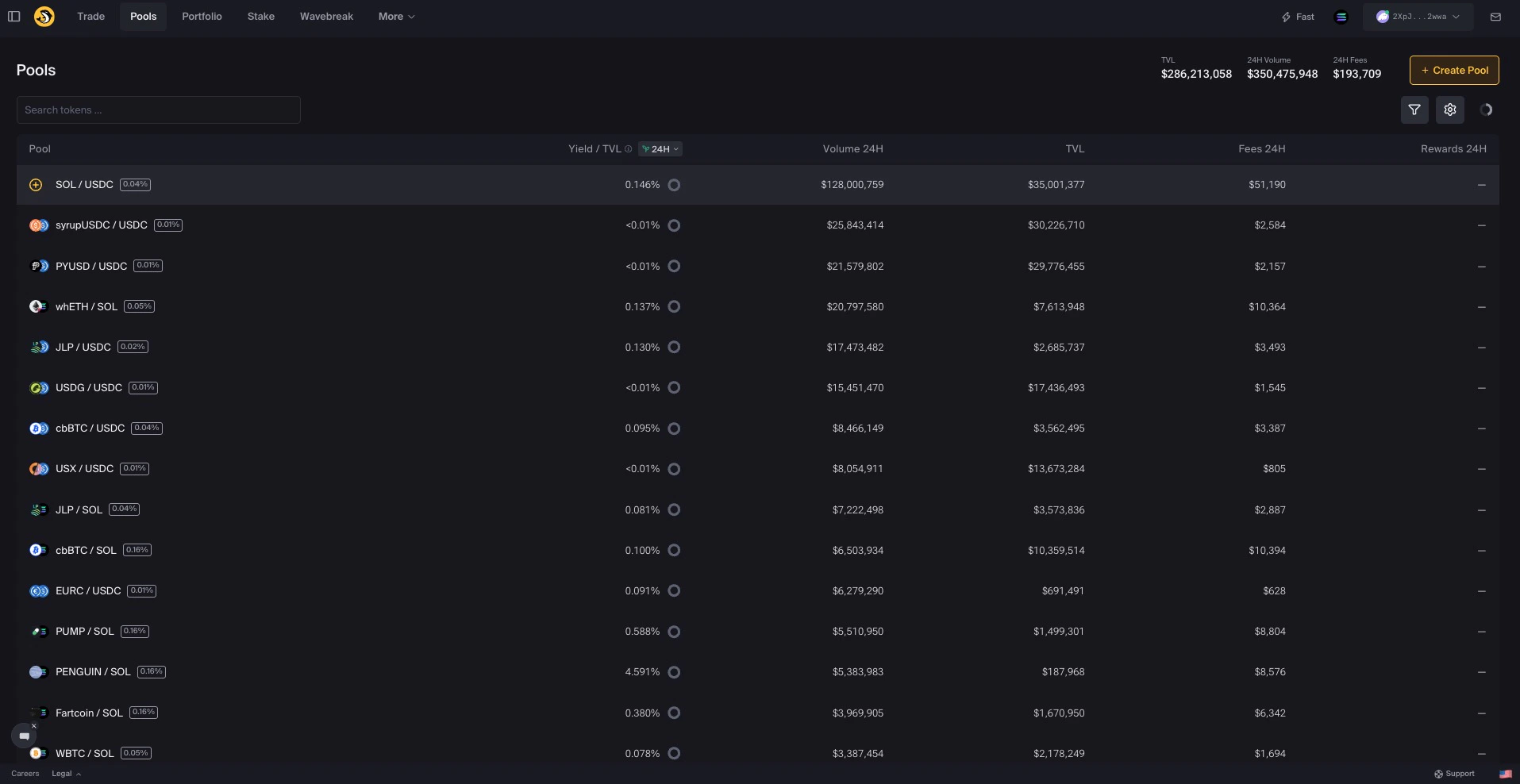Click the cbBTC / USDC token pair icon
Image resolution: width=1520 pixels, height=784 pixels.
[x=39, y=429]
